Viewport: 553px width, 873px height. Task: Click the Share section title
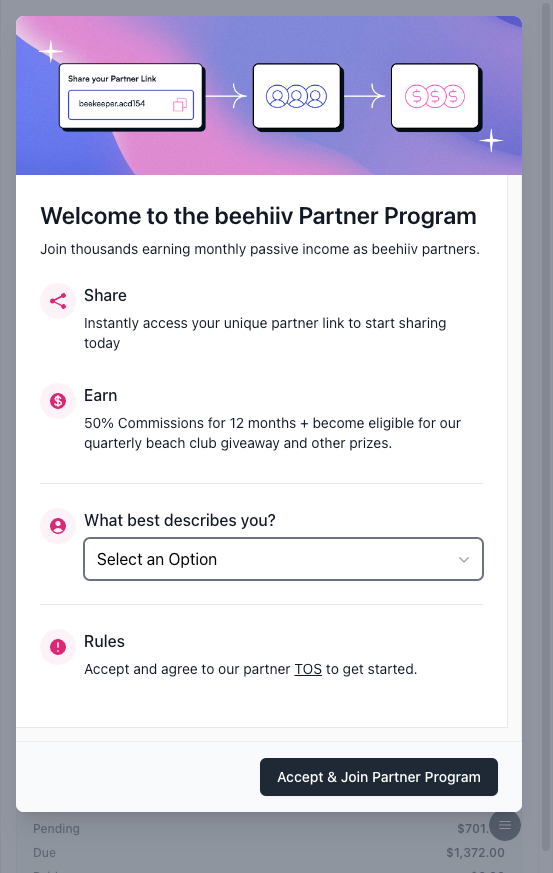(x=105, y=295)
